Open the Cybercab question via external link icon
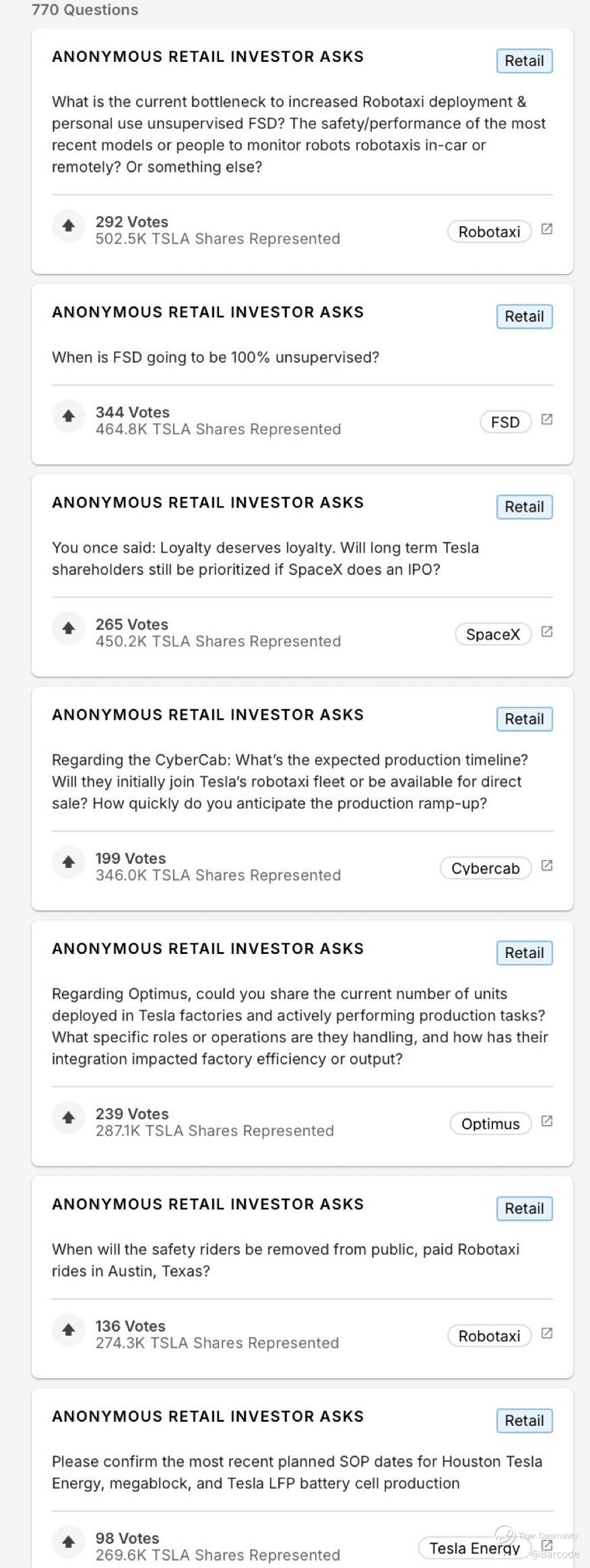 tap(547, 865)
